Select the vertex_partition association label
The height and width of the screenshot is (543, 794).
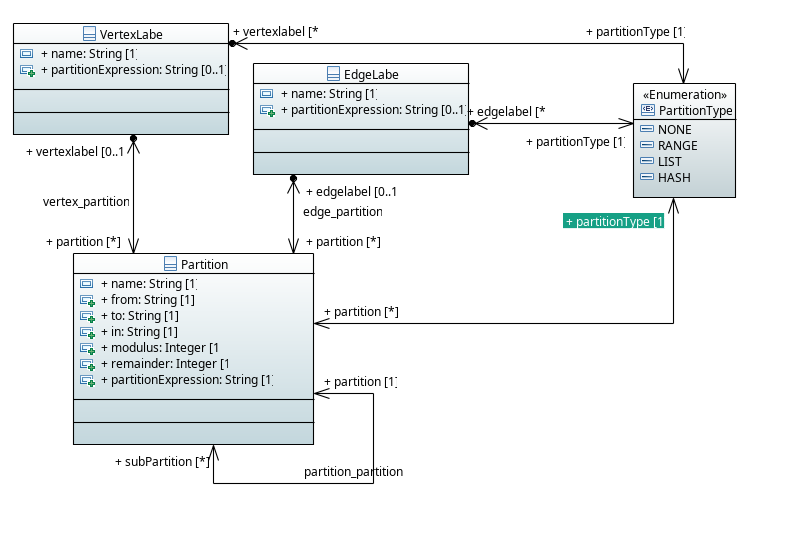[x=86, y=202]
